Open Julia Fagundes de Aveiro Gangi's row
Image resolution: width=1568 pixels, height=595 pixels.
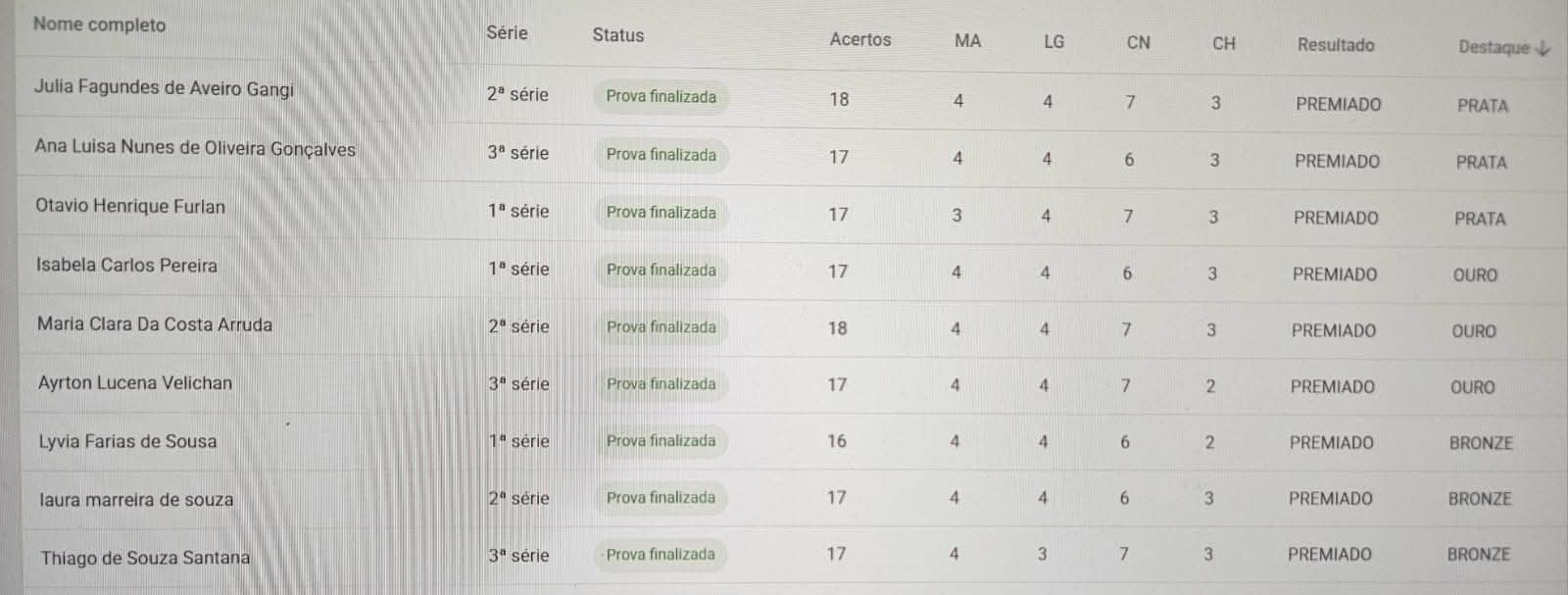pyautogui.click(x=164, y=88)
